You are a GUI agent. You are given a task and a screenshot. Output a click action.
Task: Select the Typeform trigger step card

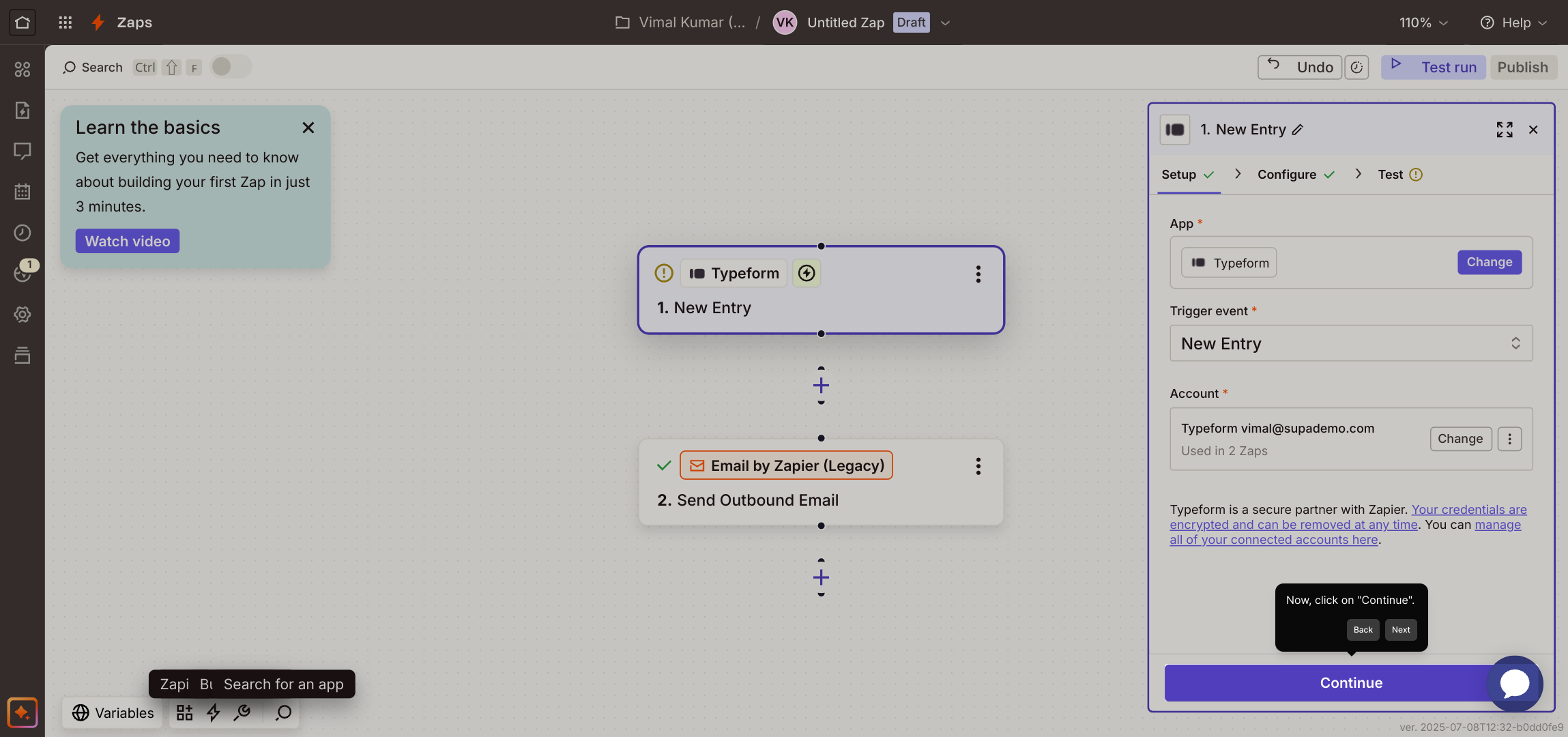[821, 290]
